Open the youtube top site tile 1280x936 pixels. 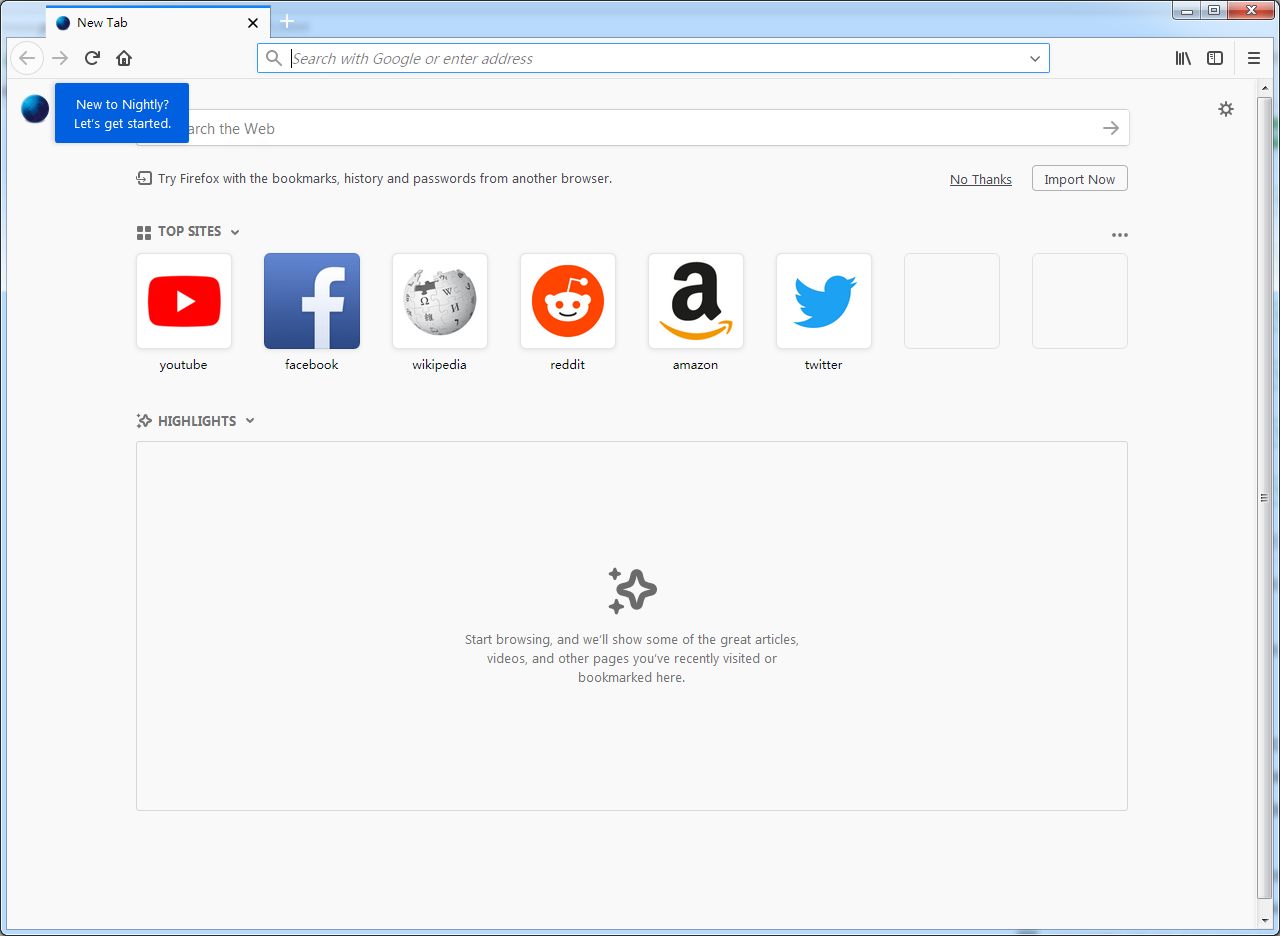click(184, 301)
